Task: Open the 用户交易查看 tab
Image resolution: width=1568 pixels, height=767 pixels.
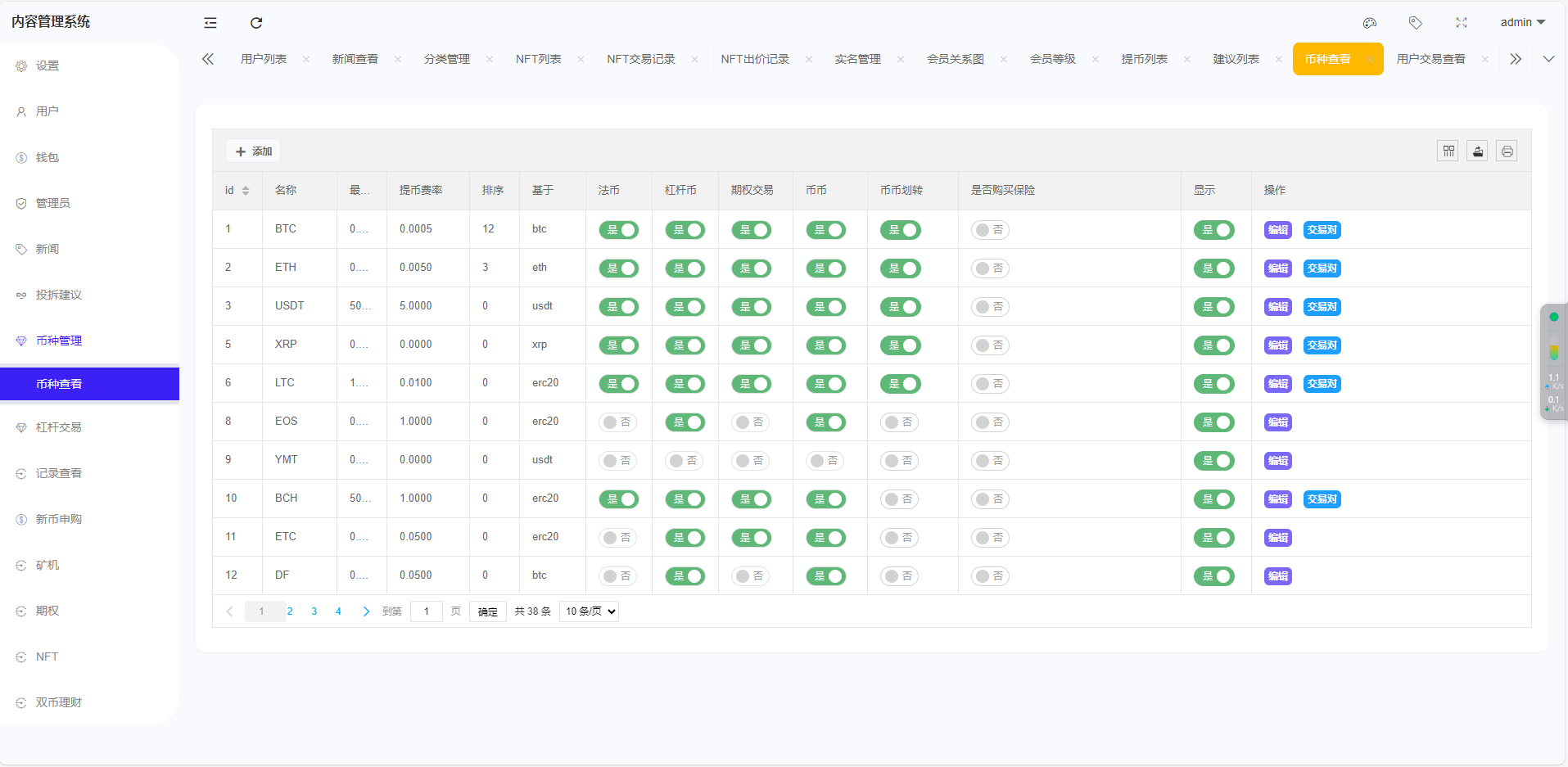Action: (1431, 59)
